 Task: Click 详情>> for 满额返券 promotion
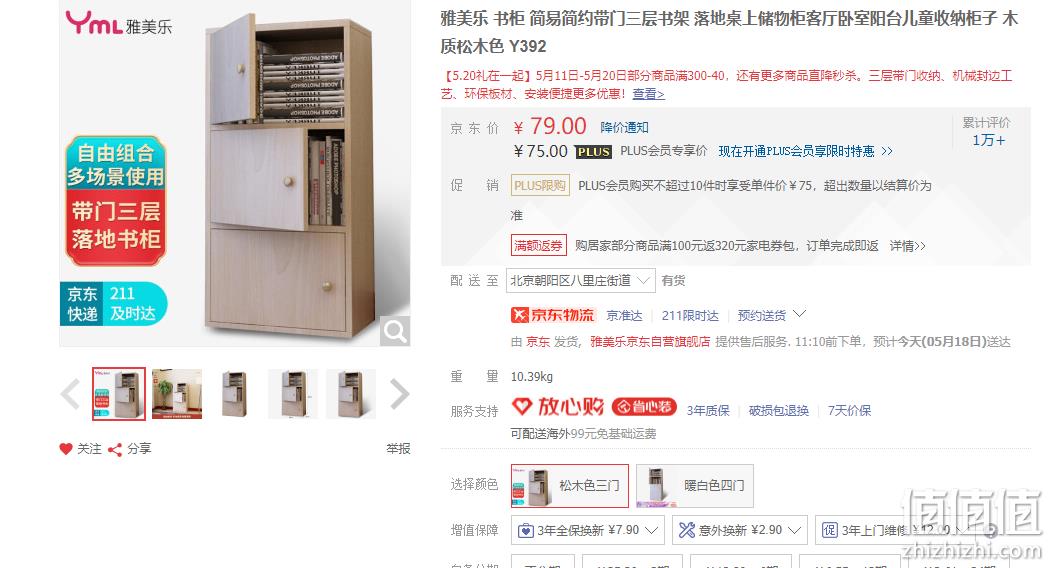[x=908, y=246]
